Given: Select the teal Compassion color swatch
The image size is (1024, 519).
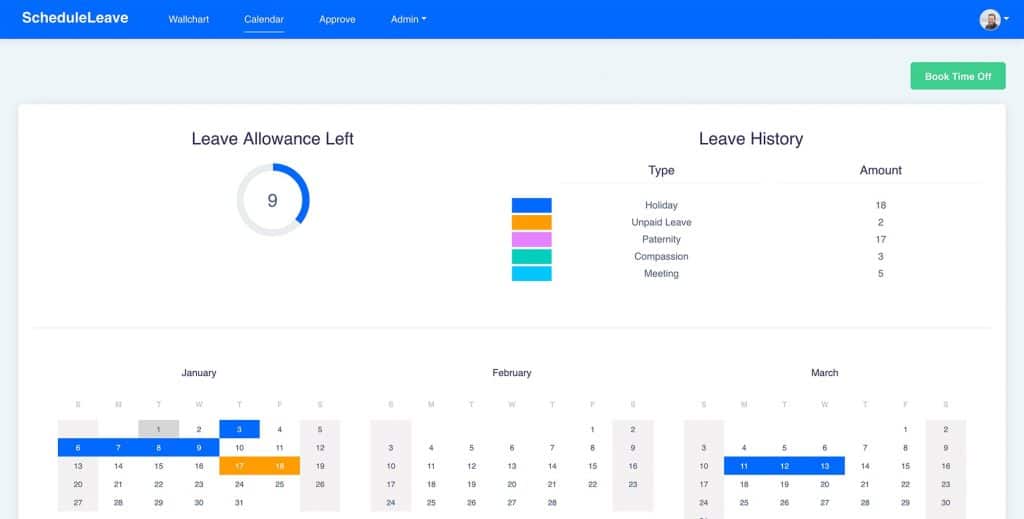Looking at the screenshot, I should coord(531,256).
